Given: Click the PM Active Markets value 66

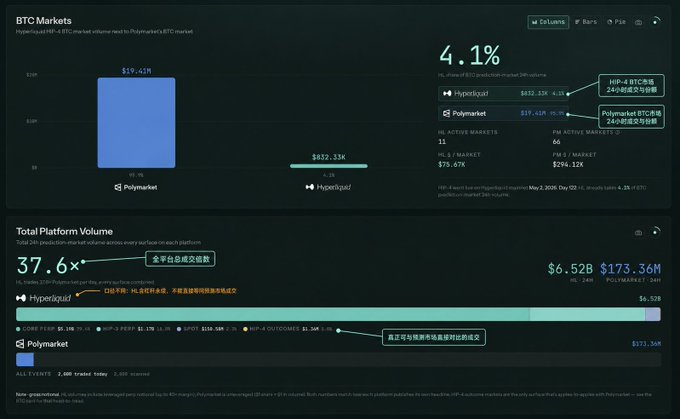Looking at the screenshot, I should tap(556, 142).
